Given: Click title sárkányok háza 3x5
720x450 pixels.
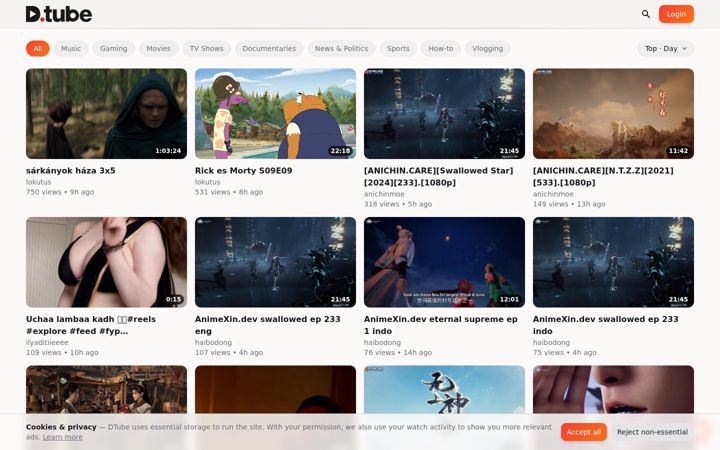Looking at the screenshot, I should coord(71,170).
